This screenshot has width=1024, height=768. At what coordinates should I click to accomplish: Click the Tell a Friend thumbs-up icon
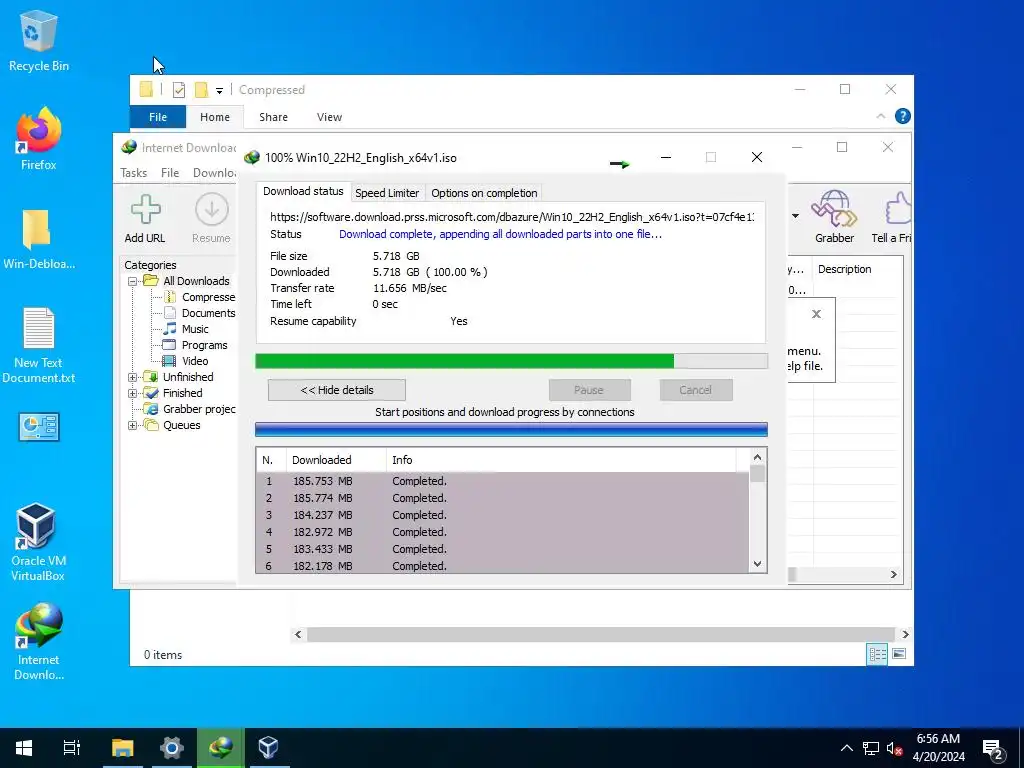click(x=898, y=208)
